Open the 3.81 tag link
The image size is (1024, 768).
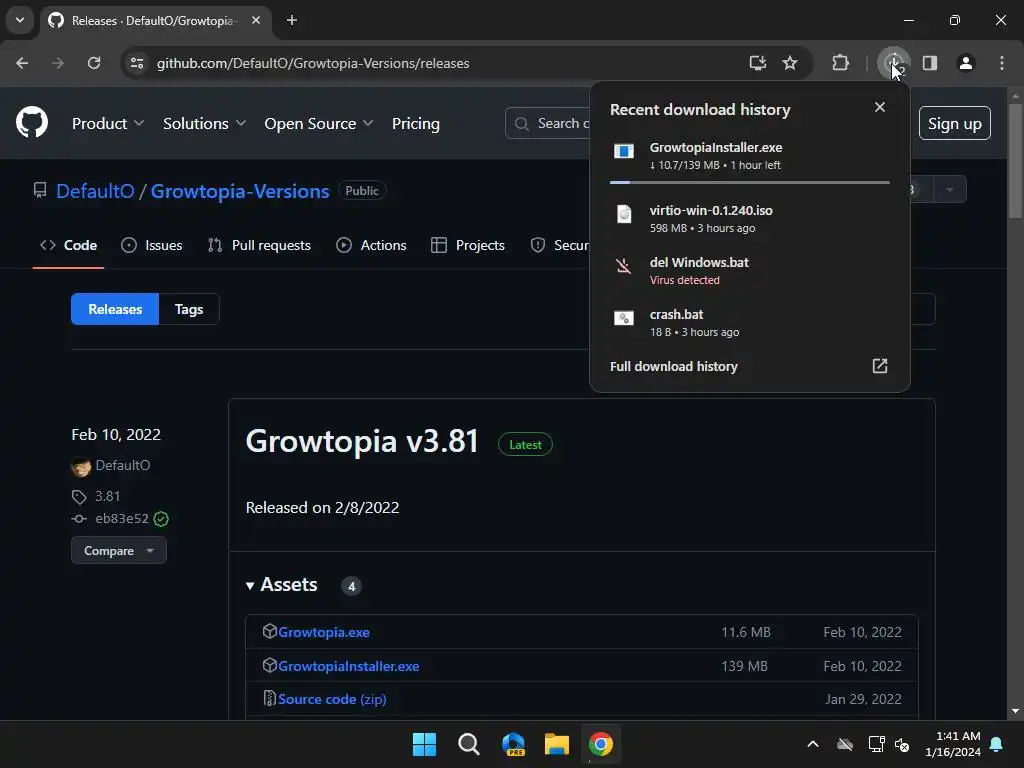click(x=108, y=496)
